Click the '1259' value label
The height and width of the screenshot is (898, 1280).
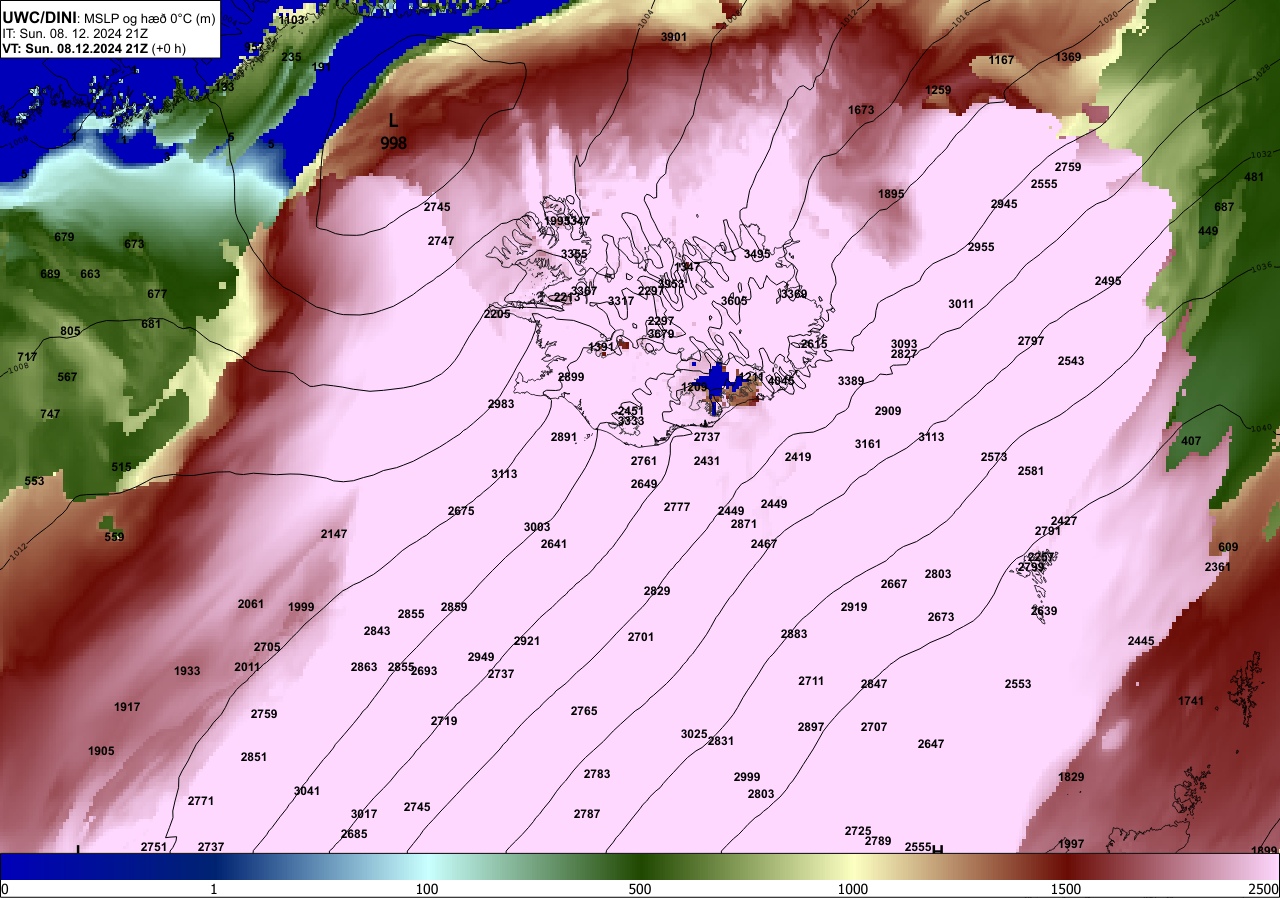pos(938,90)
